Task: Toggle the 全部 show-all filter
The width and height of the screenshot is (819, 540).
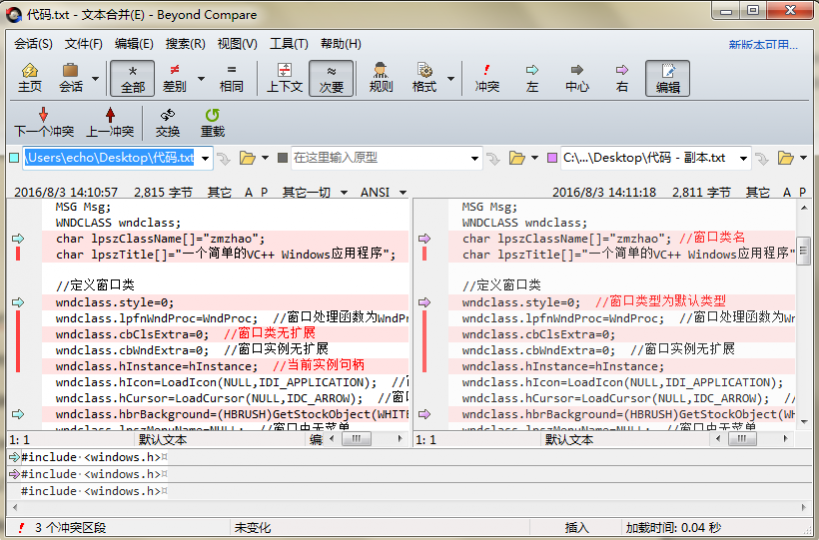Action: tap(133, 78)
